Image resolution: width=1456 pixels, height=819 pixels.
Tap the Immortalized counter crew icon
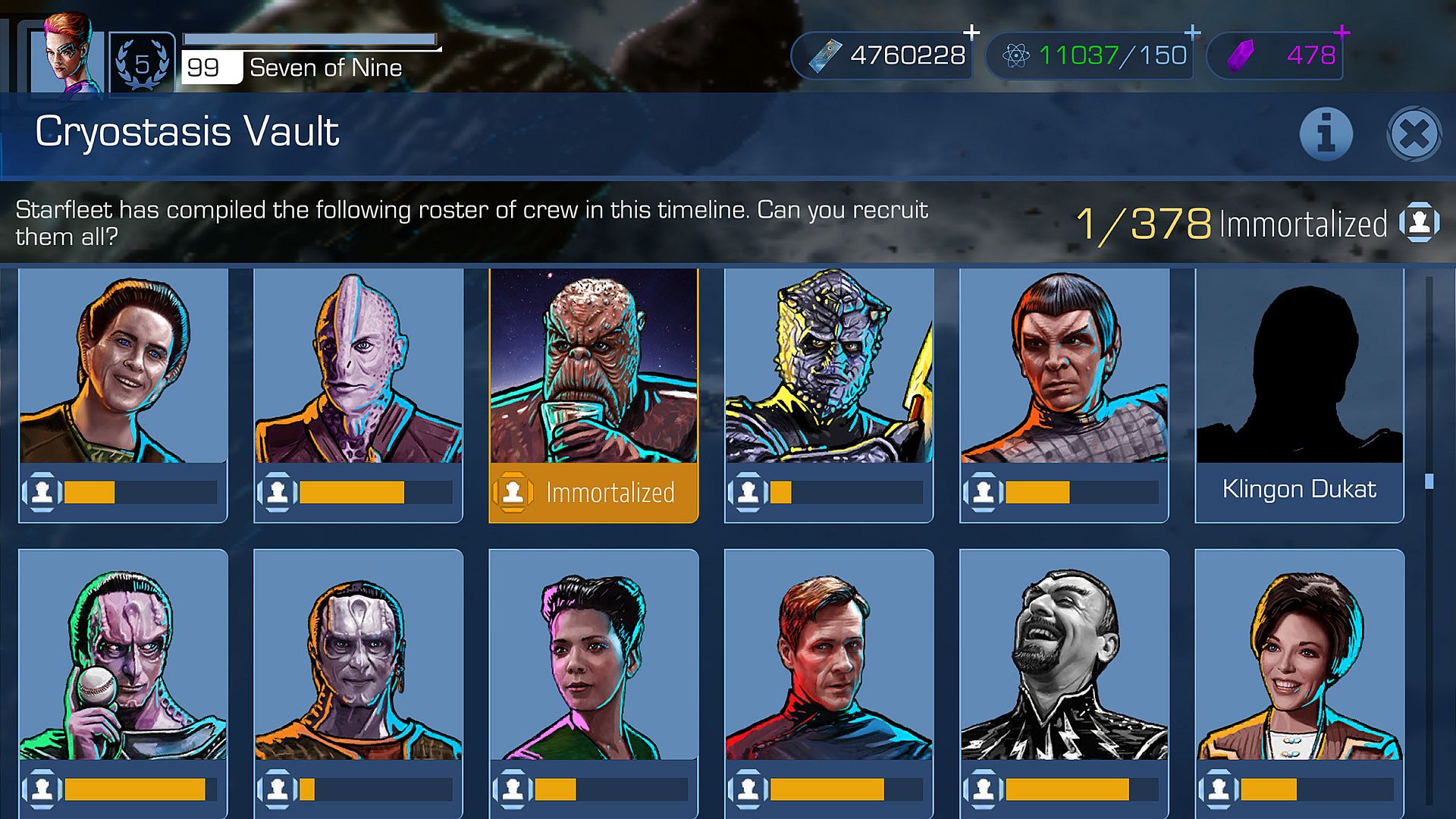coord(1419,222)
